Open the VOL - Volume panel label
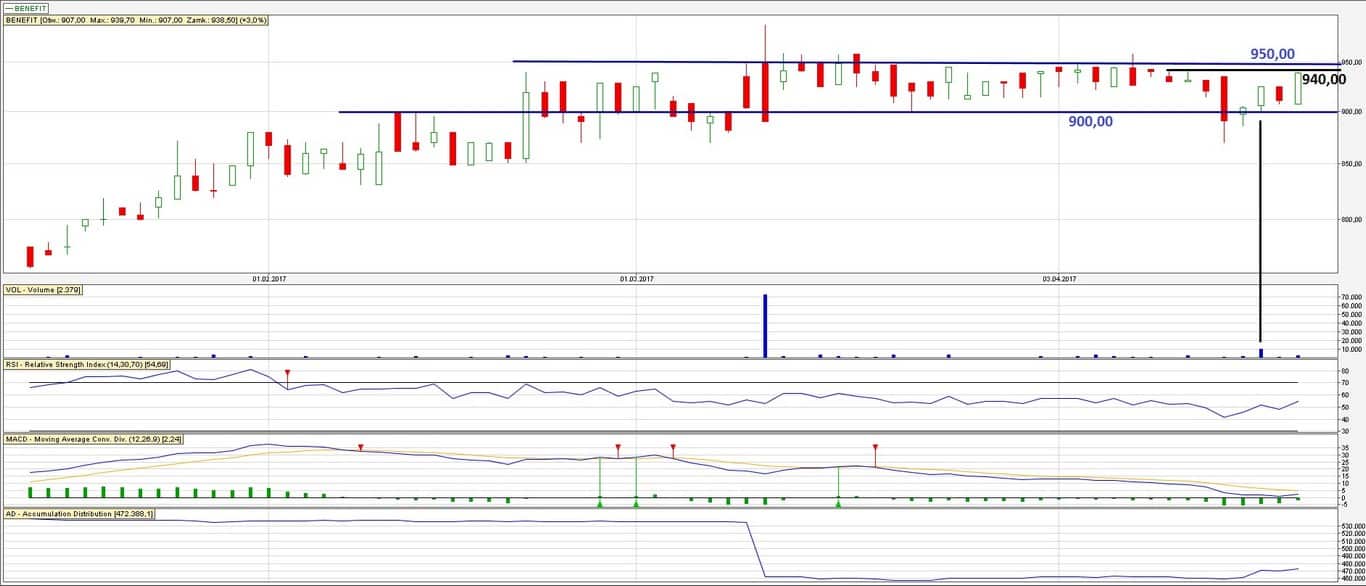 43,290
